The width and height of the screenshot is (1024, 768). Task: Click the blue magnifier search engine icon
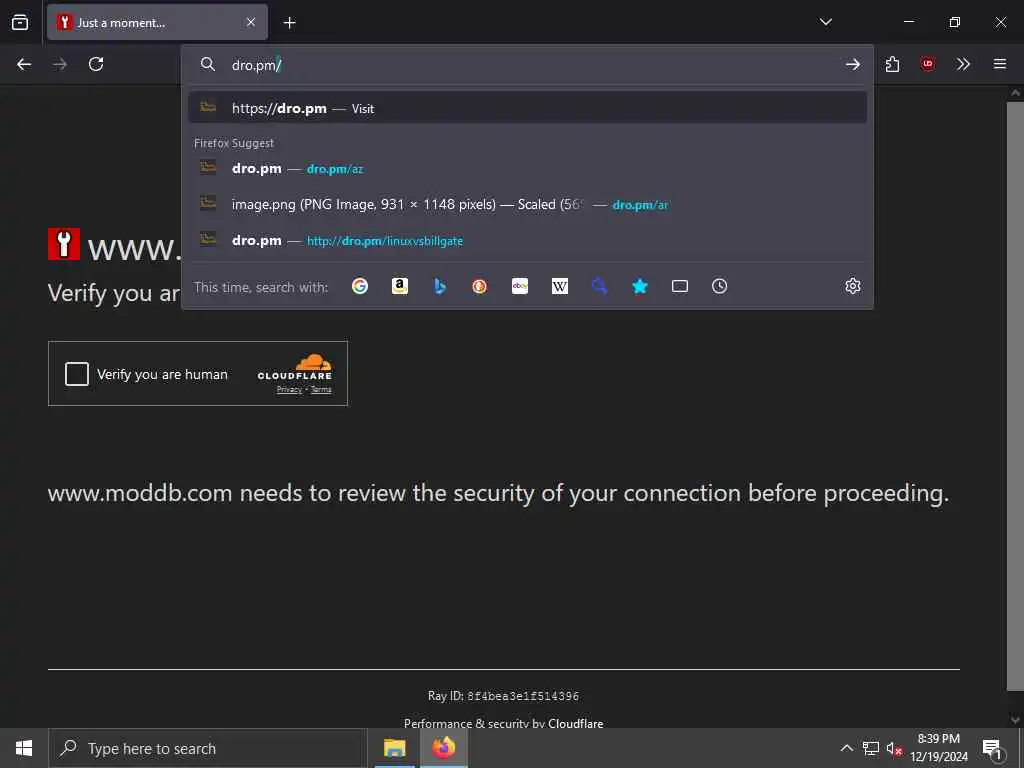(600, 286)
